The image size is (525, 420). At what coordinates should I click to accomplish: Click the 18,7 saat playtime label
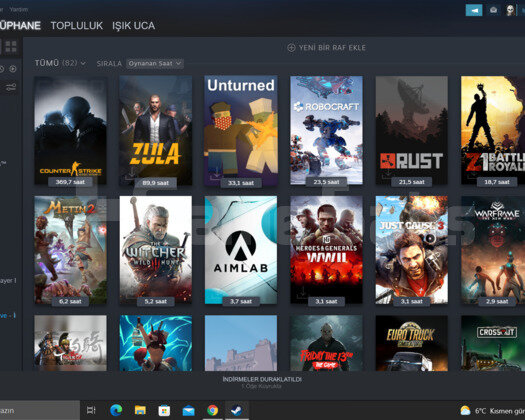[x=497, y=182]
